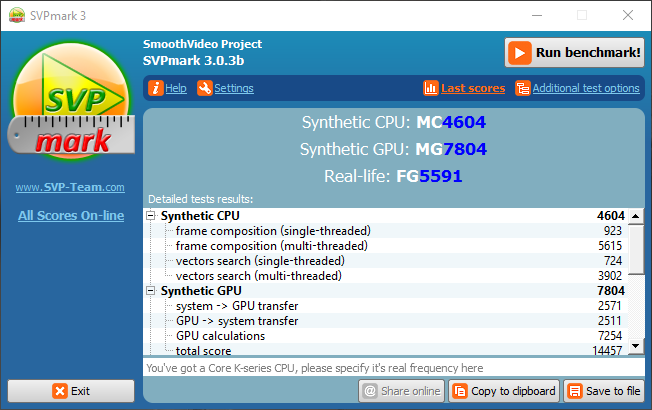Click the Synthetic CPU MC4604 score
Viewport: 652px width, 410px height.
[393, 122]
